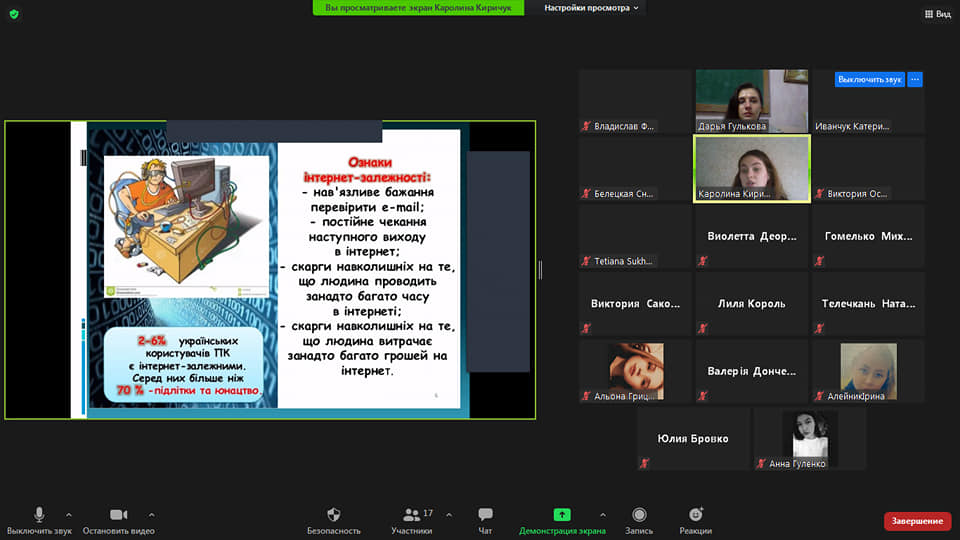Open the Безопасность security icon
This screenshot has width=960, height=540.
(x=333, y=515)
